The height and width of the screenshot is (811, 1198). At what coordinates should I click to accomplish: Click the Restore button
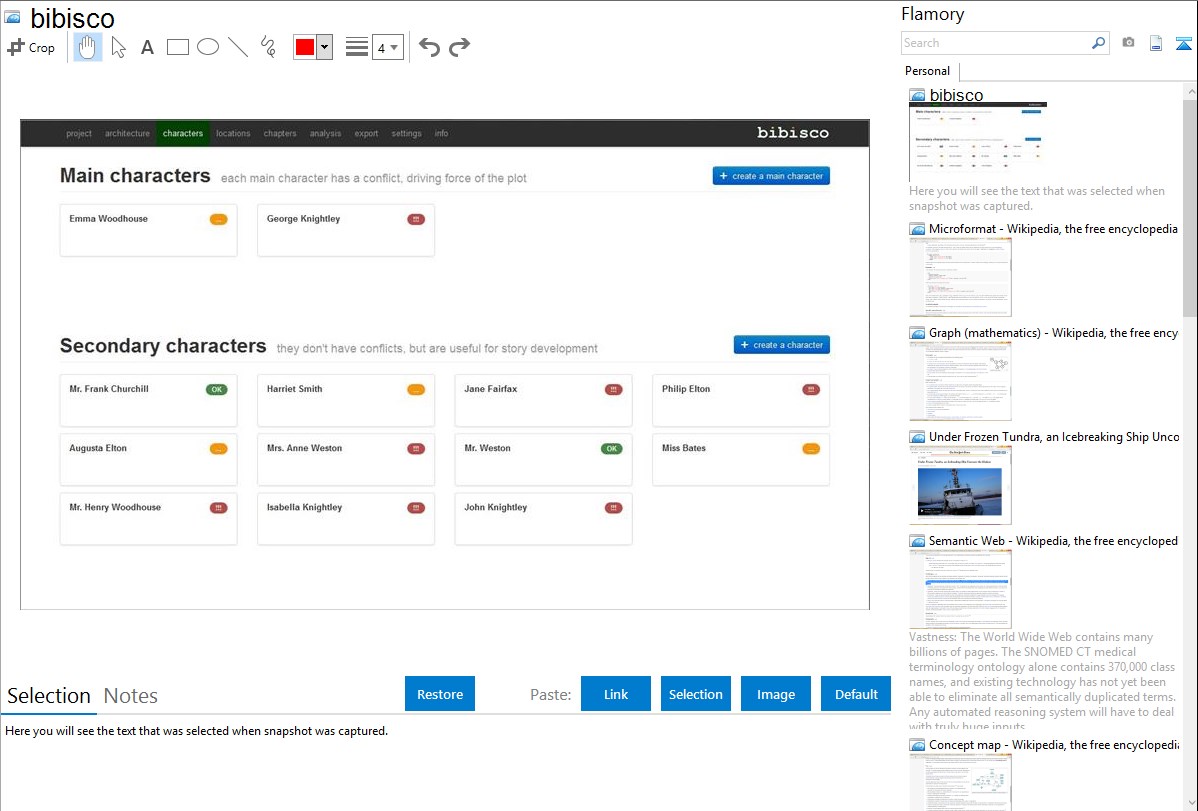[x=440, y=694]
